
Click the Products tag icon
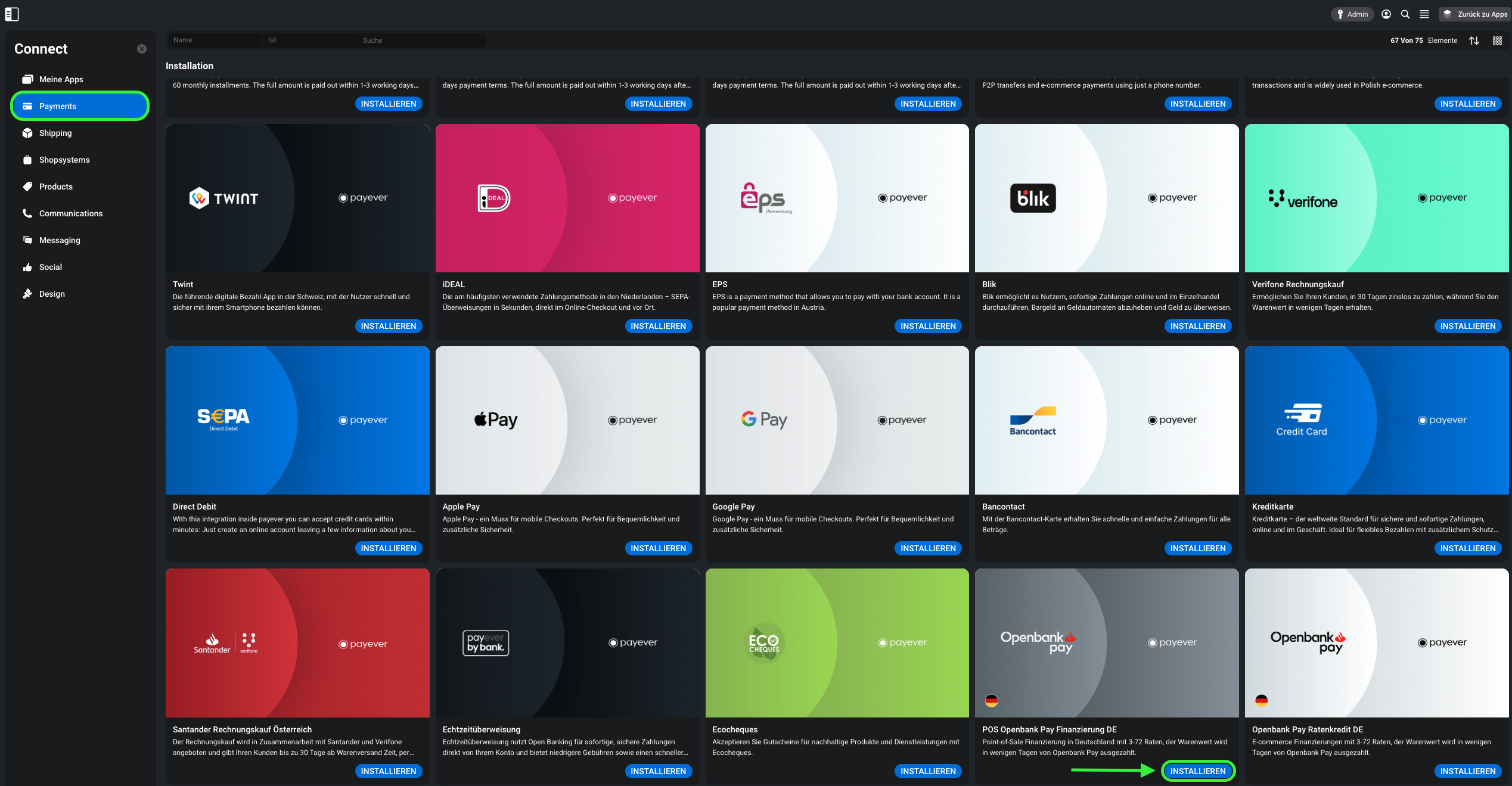click(x=27, y=187)
